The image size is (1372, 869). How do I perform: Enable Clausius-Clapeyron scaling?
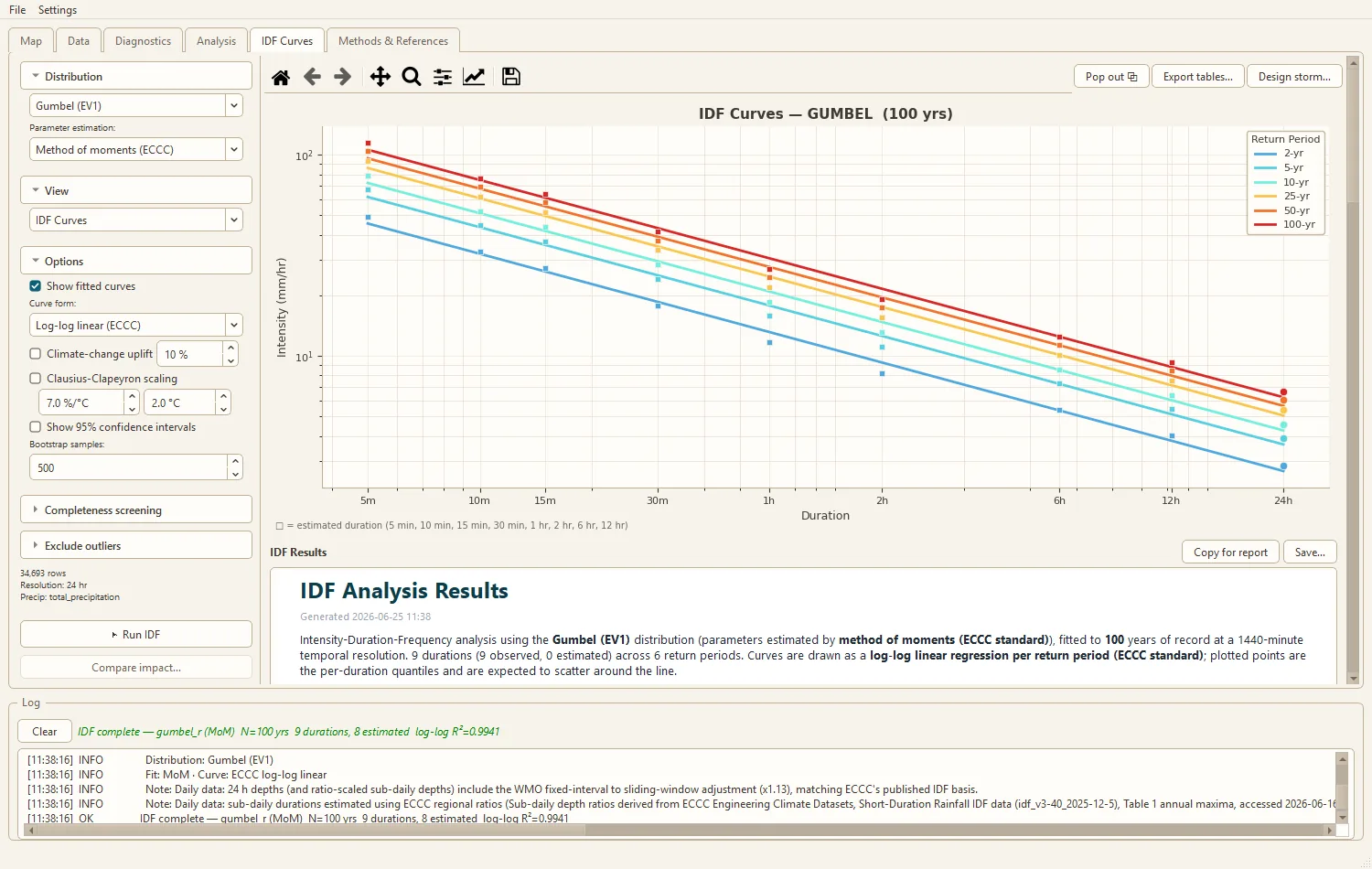(36, 379)
